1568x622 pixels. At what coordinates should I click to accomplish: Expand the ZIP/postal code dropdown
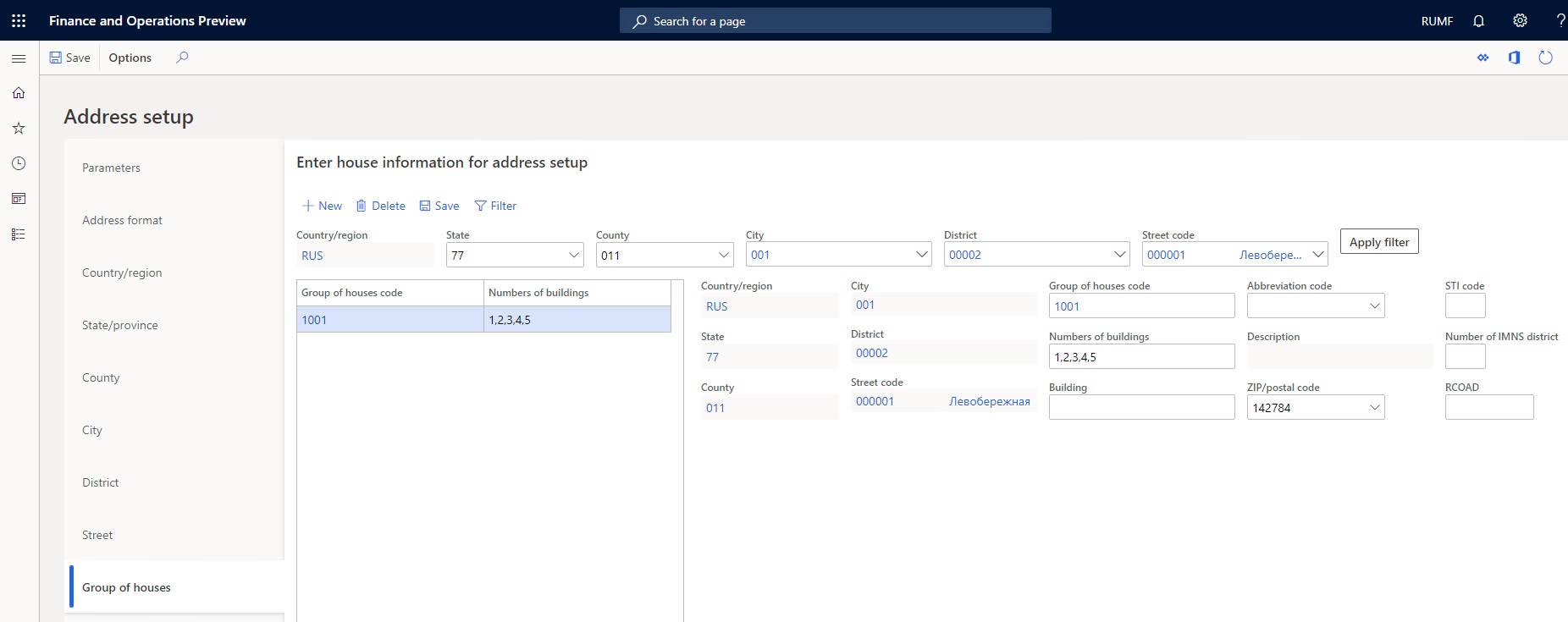pos(1375,407)
